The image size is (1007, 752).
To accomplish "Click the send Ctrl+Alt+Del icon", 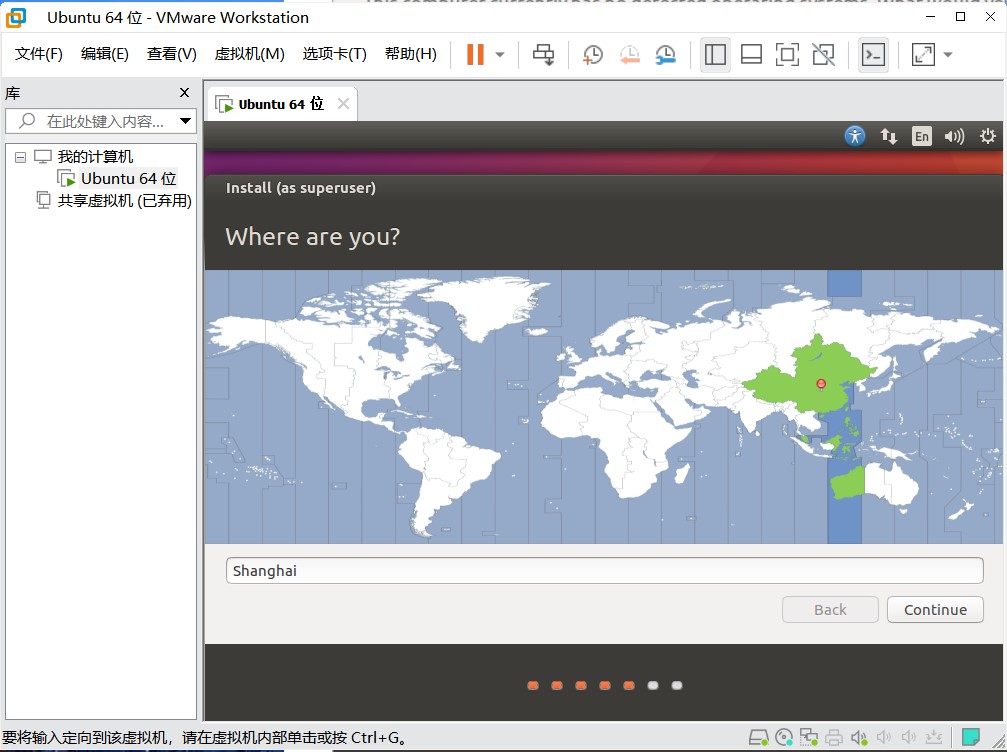I will (x=544, y=54).
